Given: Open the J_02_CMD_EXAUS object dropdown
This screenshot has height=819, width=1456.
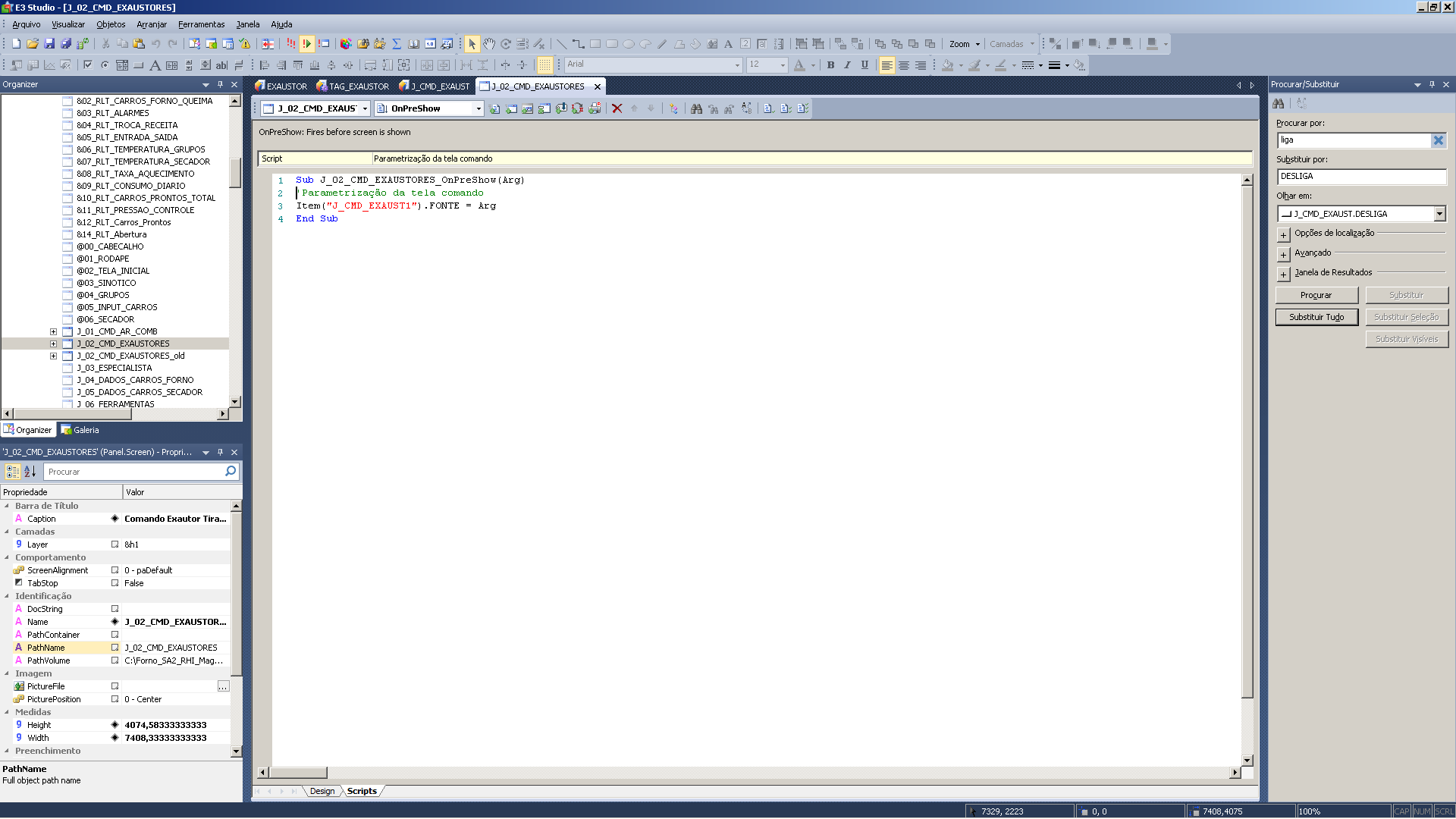Looking at the screenshot, I should (365, 108).
